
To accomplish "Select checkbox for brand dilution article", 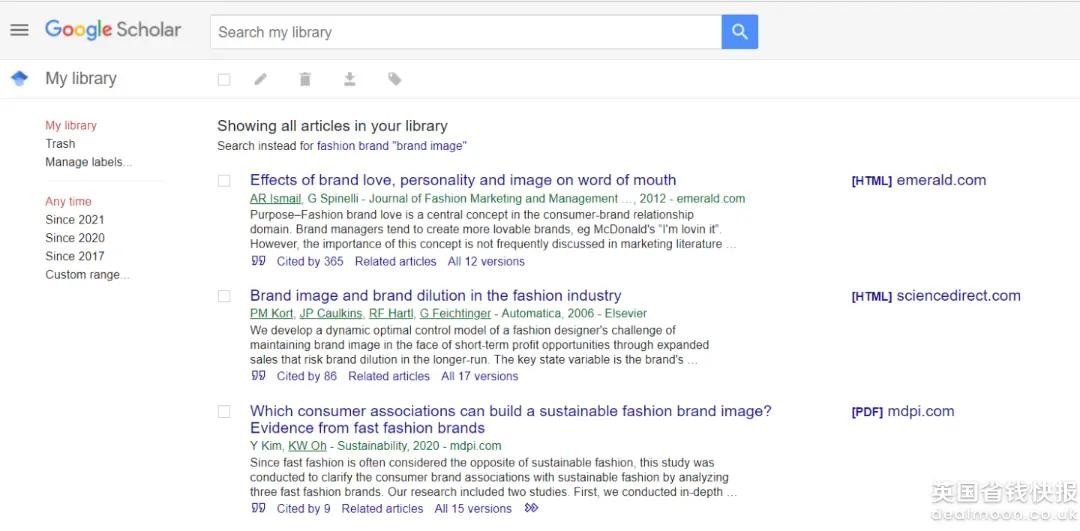I will tap(224, 296).
